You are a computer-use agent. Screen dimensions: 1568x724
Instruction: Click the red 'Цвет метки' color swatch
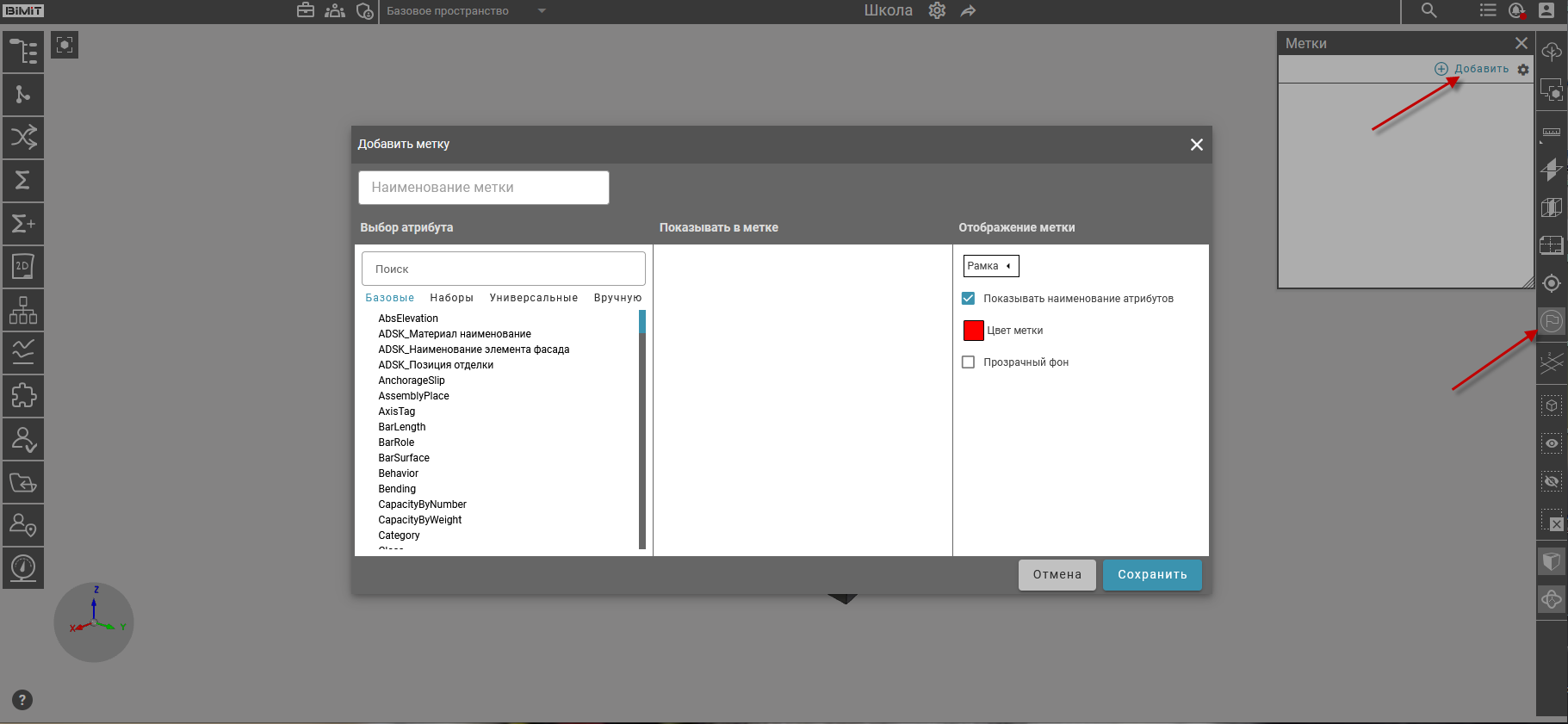tap(974, 331)
